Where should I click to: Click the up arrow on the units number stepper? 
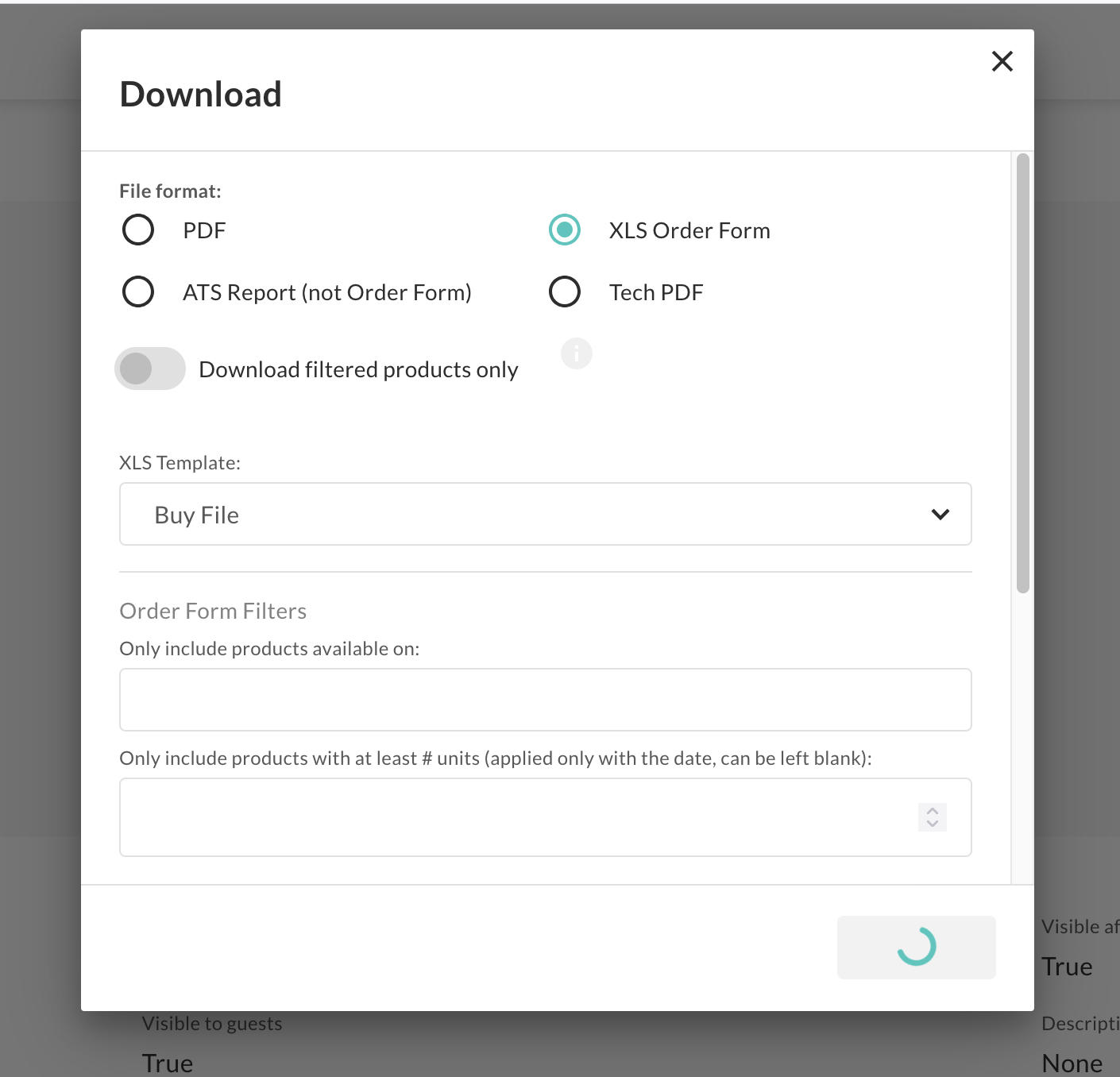(x=933, y=811)
